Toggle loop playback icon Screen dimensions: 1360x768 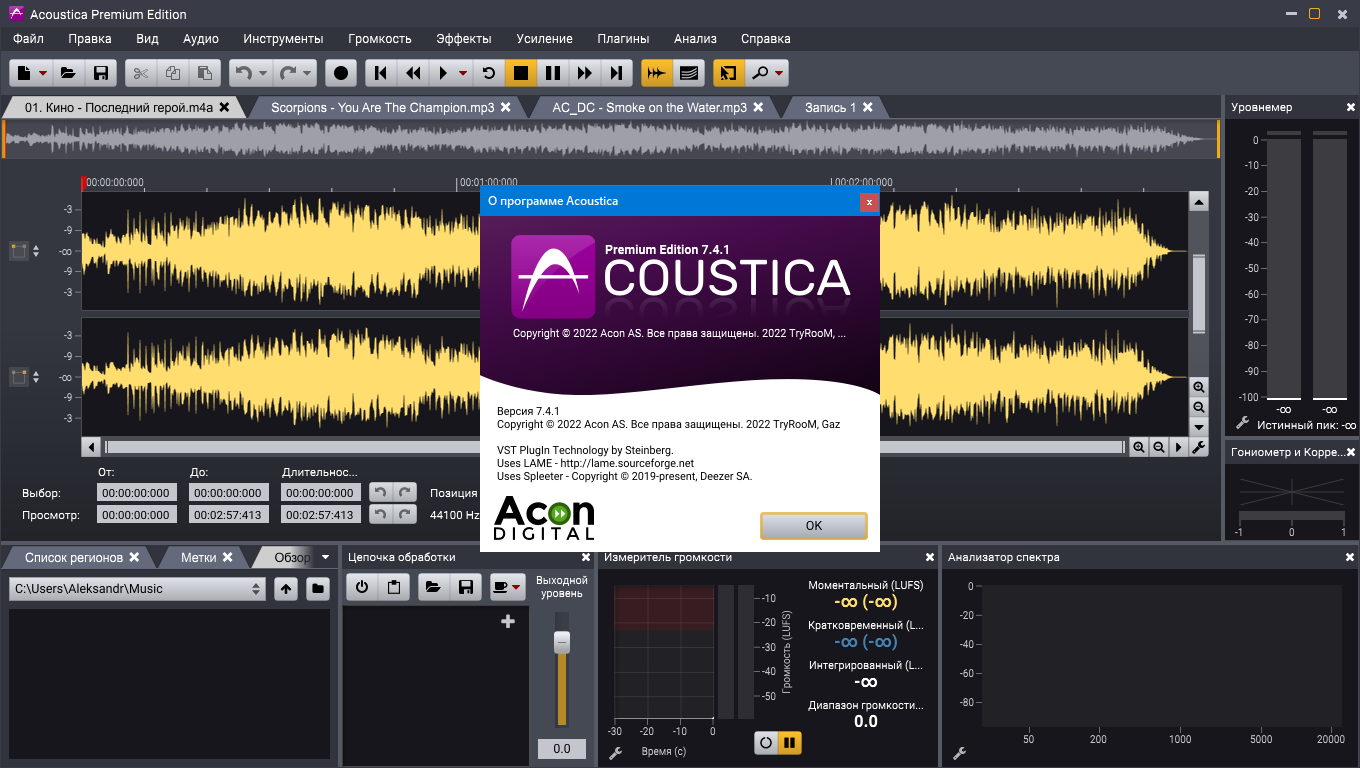489,73
